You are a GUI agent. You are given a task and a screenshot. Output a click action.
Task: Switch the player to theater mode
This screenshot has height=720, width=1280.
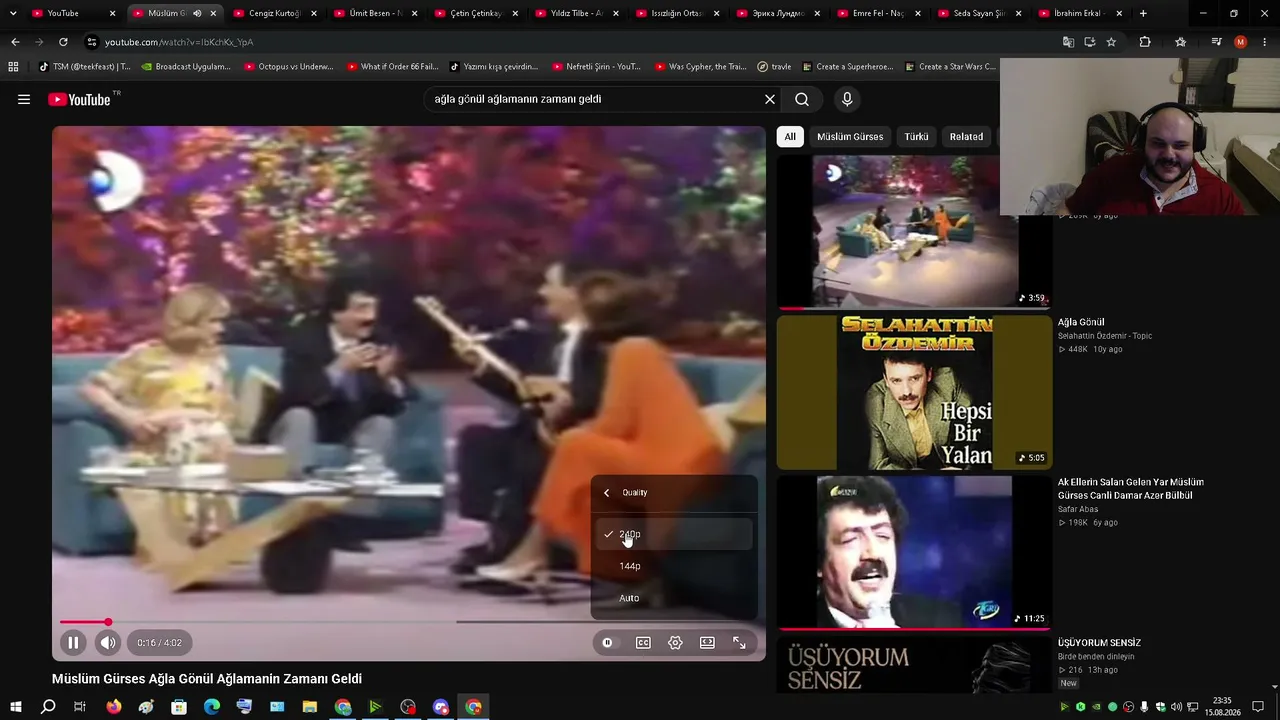click(x=707, y=643)
